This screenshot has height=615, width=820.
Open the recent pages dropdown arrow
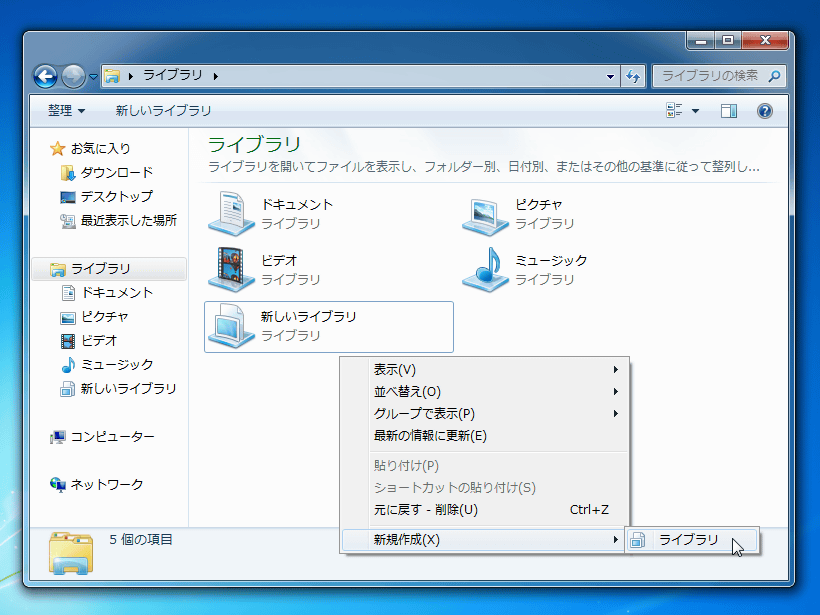pyautogui.click(x=94, y=77)
